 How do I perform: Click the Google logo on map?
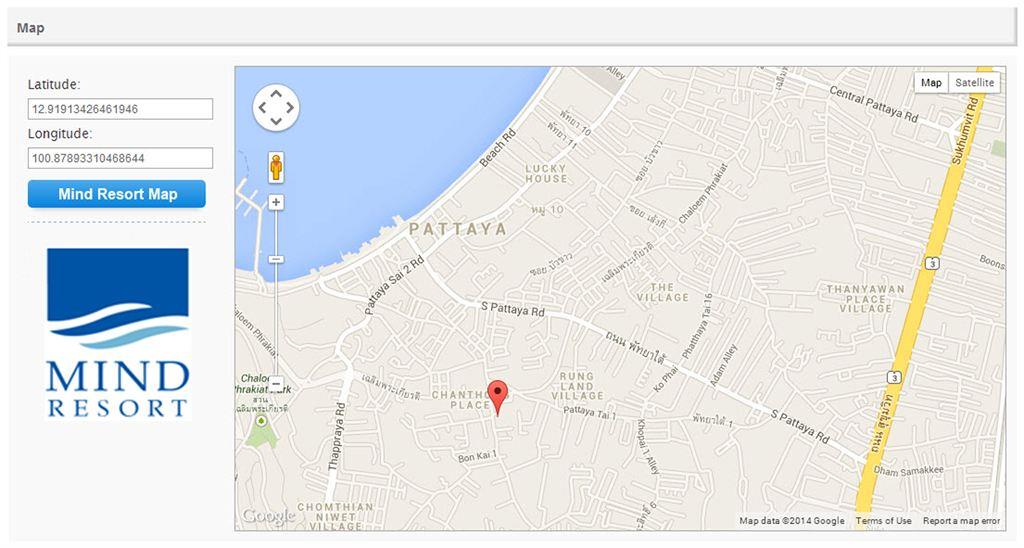click(x=268, y=516)
